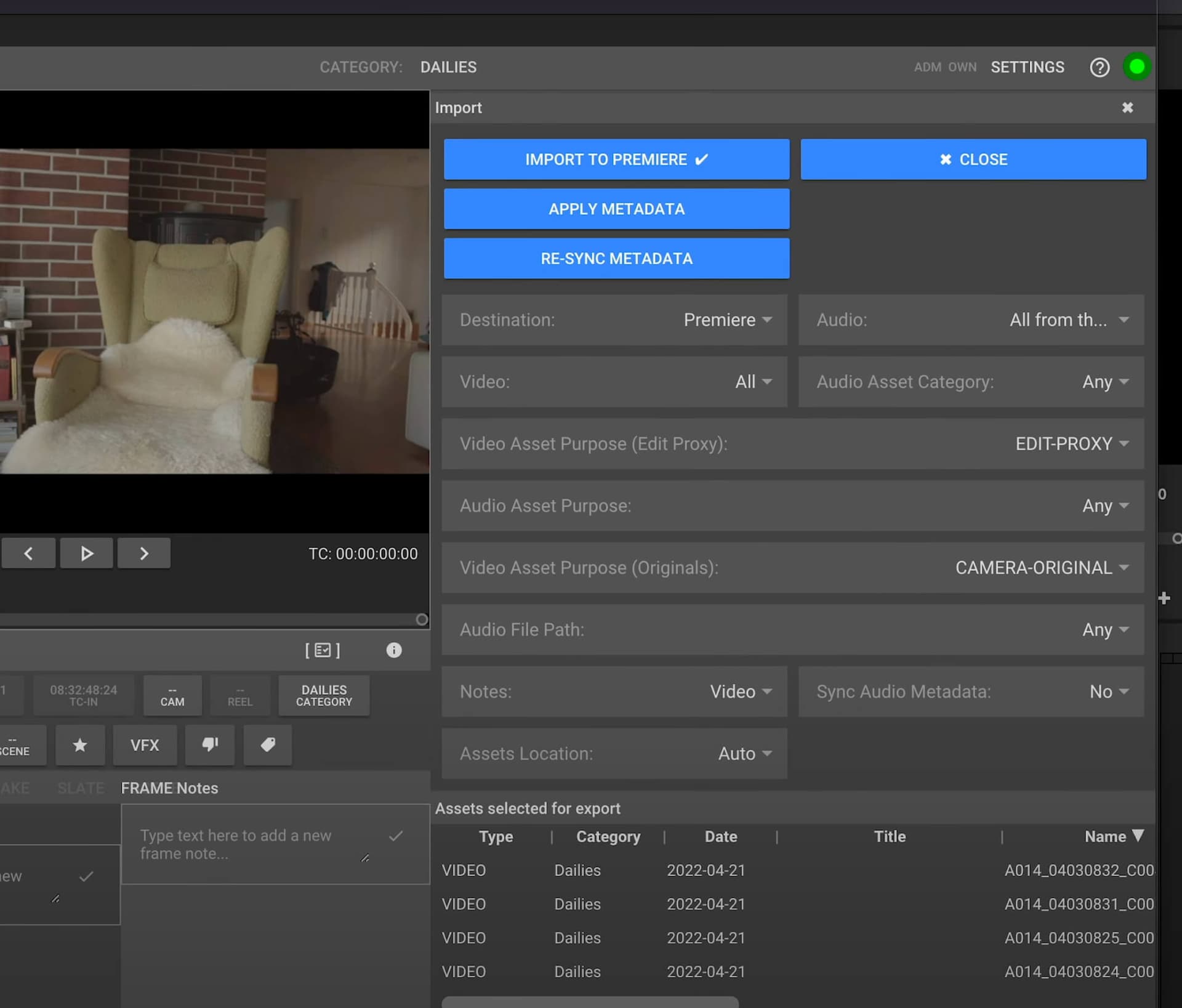This screenshot has width=1182, height=1008.
Task: Open Audio File Path dropdown
Action: 793,629
